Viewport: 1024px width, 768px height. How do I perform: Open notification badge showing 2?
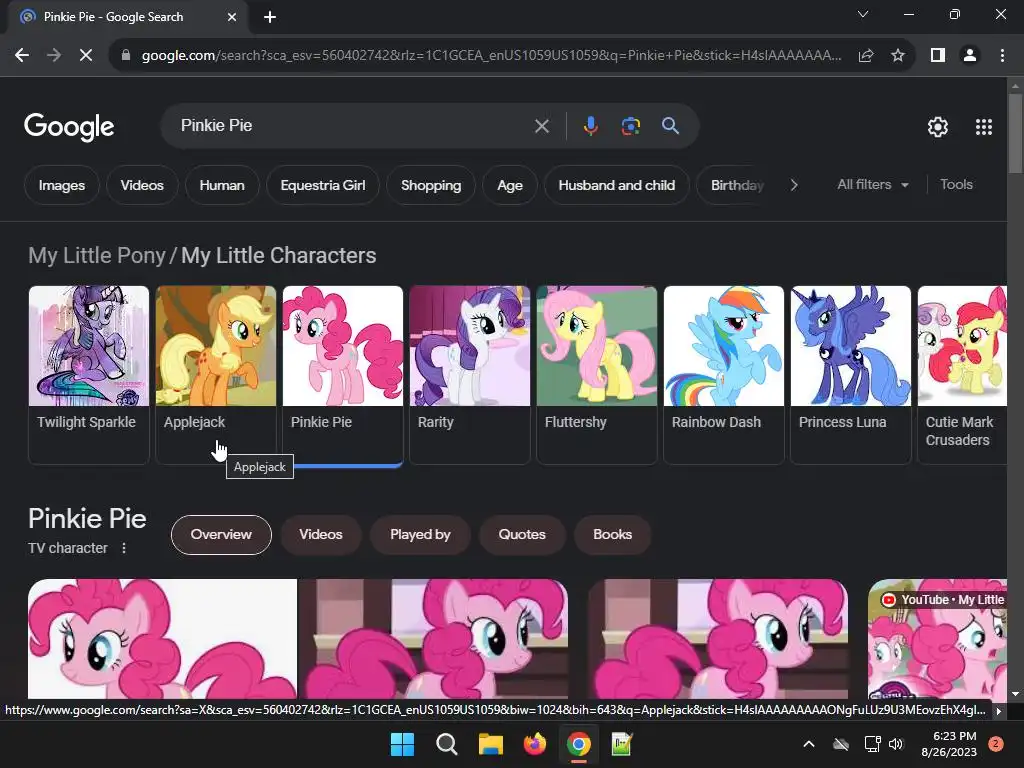(996, 744)
